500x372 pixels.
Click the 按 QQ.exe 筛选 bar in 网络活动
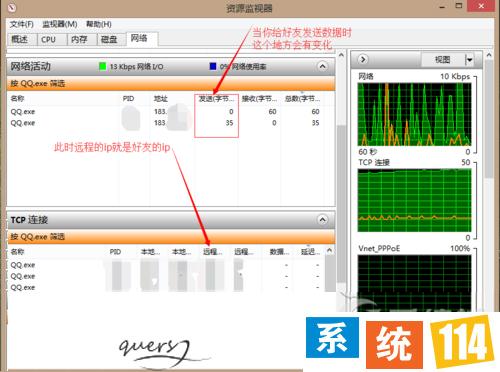(171, 84)
